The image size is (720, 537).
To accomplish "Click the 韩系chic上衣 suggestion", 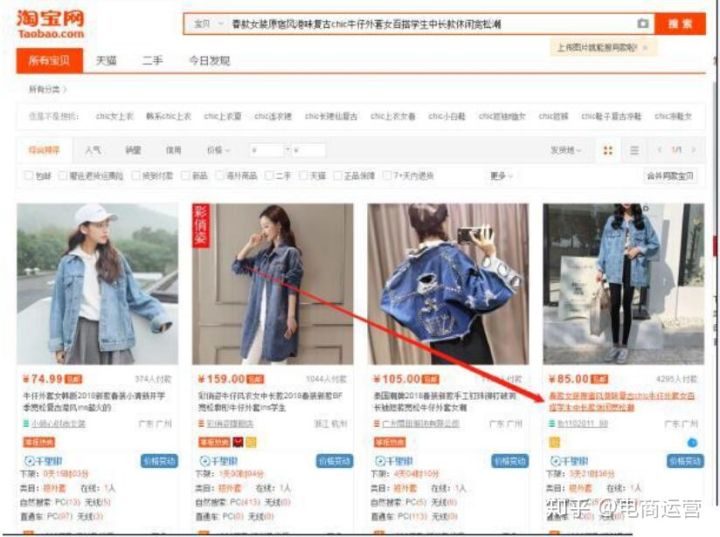I will point(168,116).
